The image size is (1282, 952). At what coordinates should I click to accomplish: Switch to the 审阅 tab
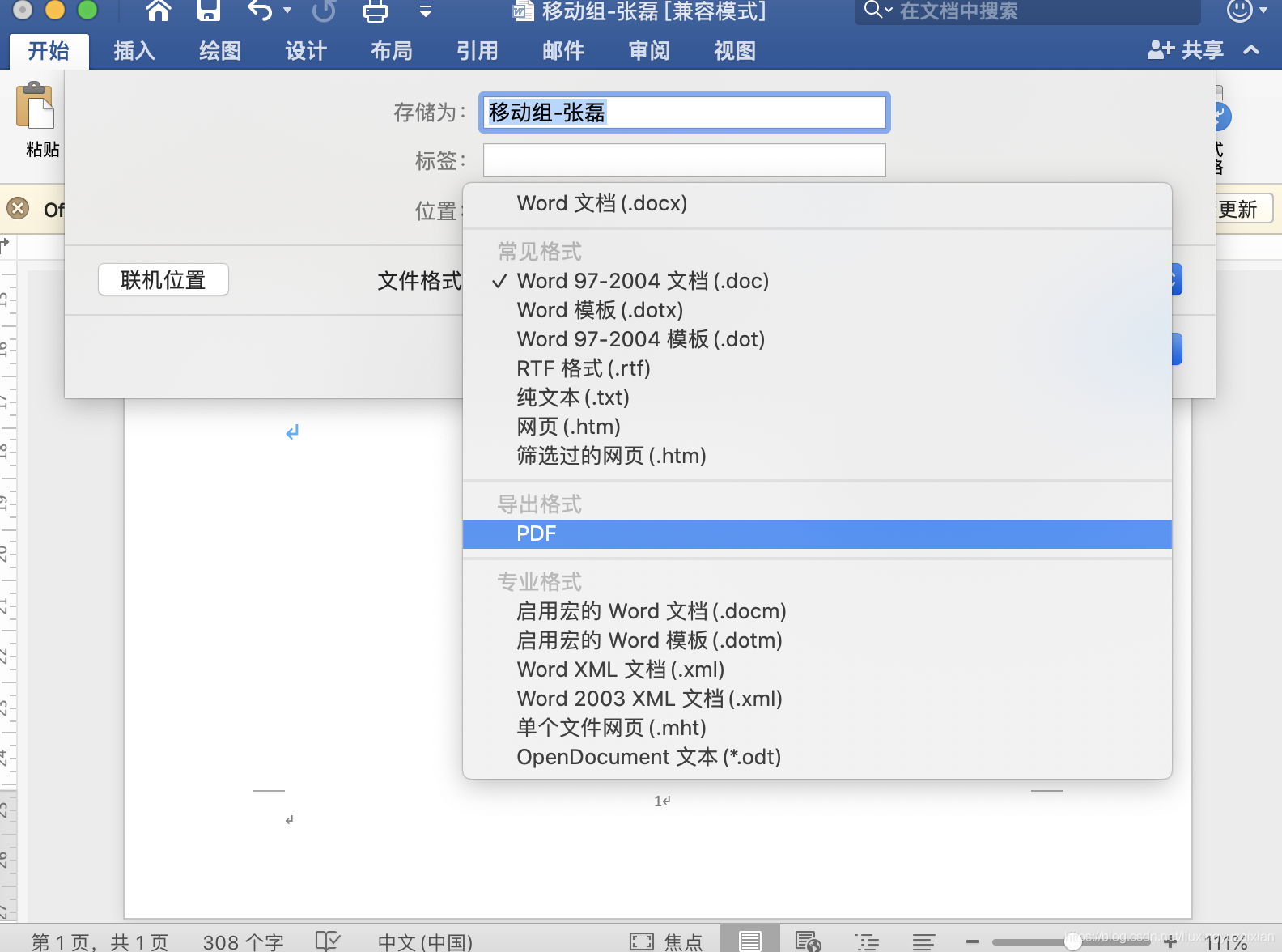point(649,51)
